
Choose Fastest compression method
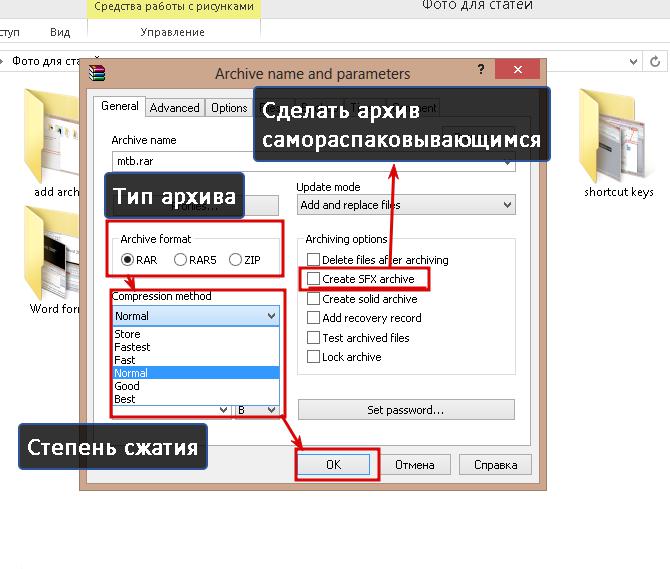click(196, 347)
